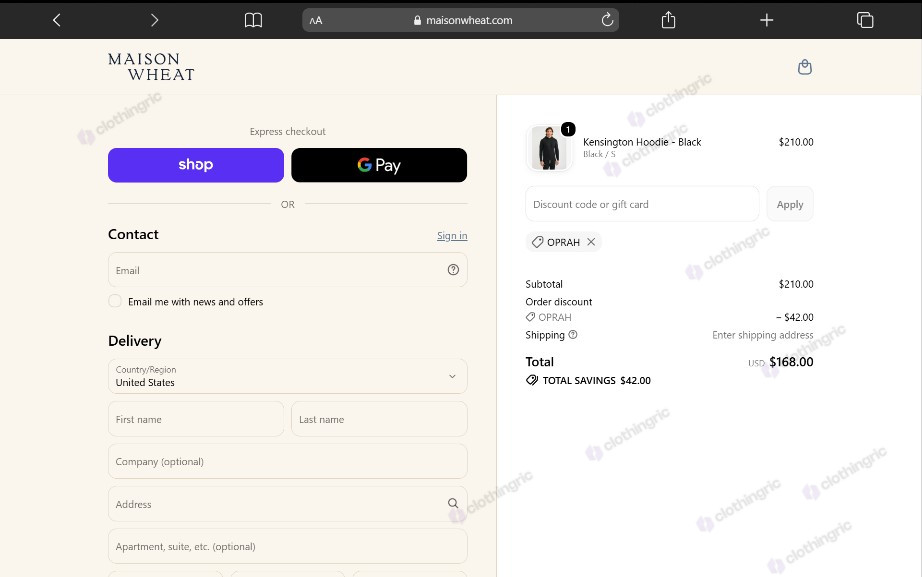Click the browser forward arrow
Image resolution: width=922 pixels, height=577 pixels.
coord(154,20)
